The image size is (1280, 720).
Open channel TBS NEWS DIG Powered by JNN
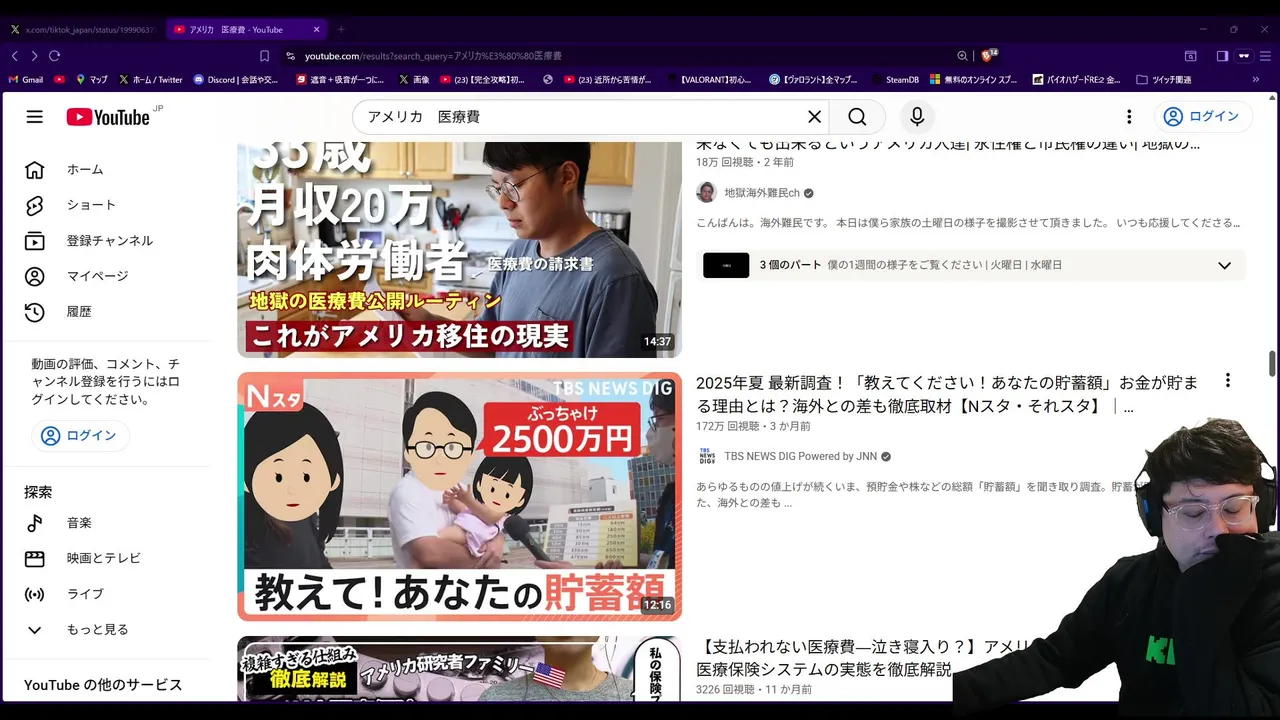tap(800, 457)
